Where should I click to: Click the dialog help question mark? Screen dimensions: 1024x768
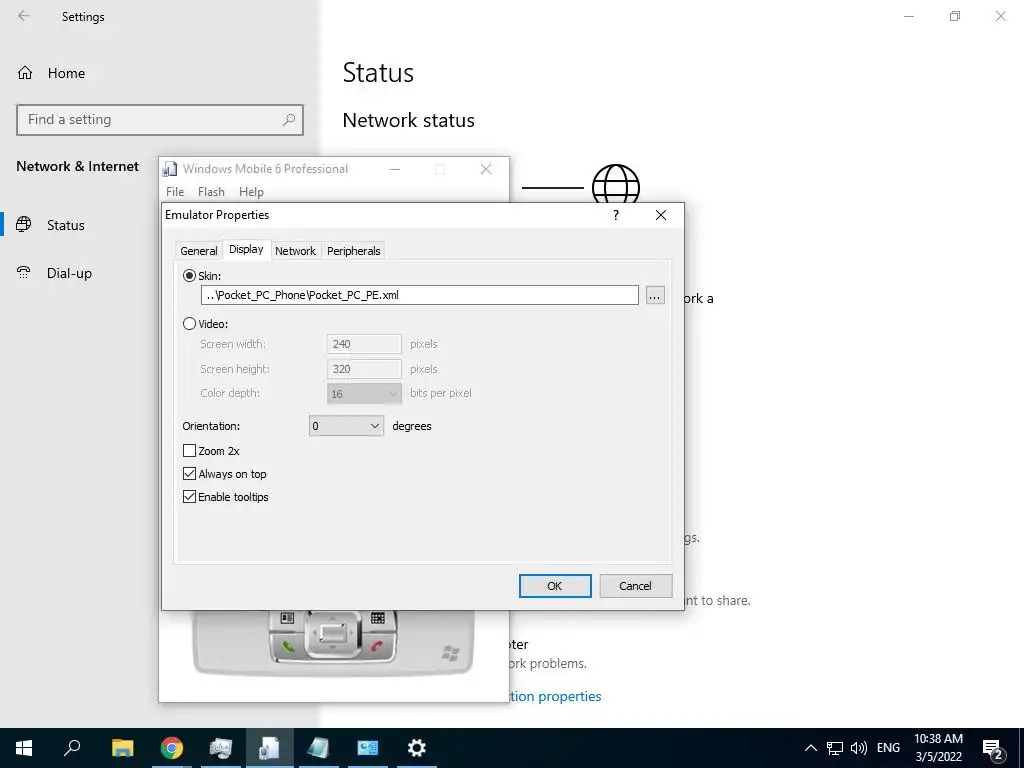click(x=616, y=215)
